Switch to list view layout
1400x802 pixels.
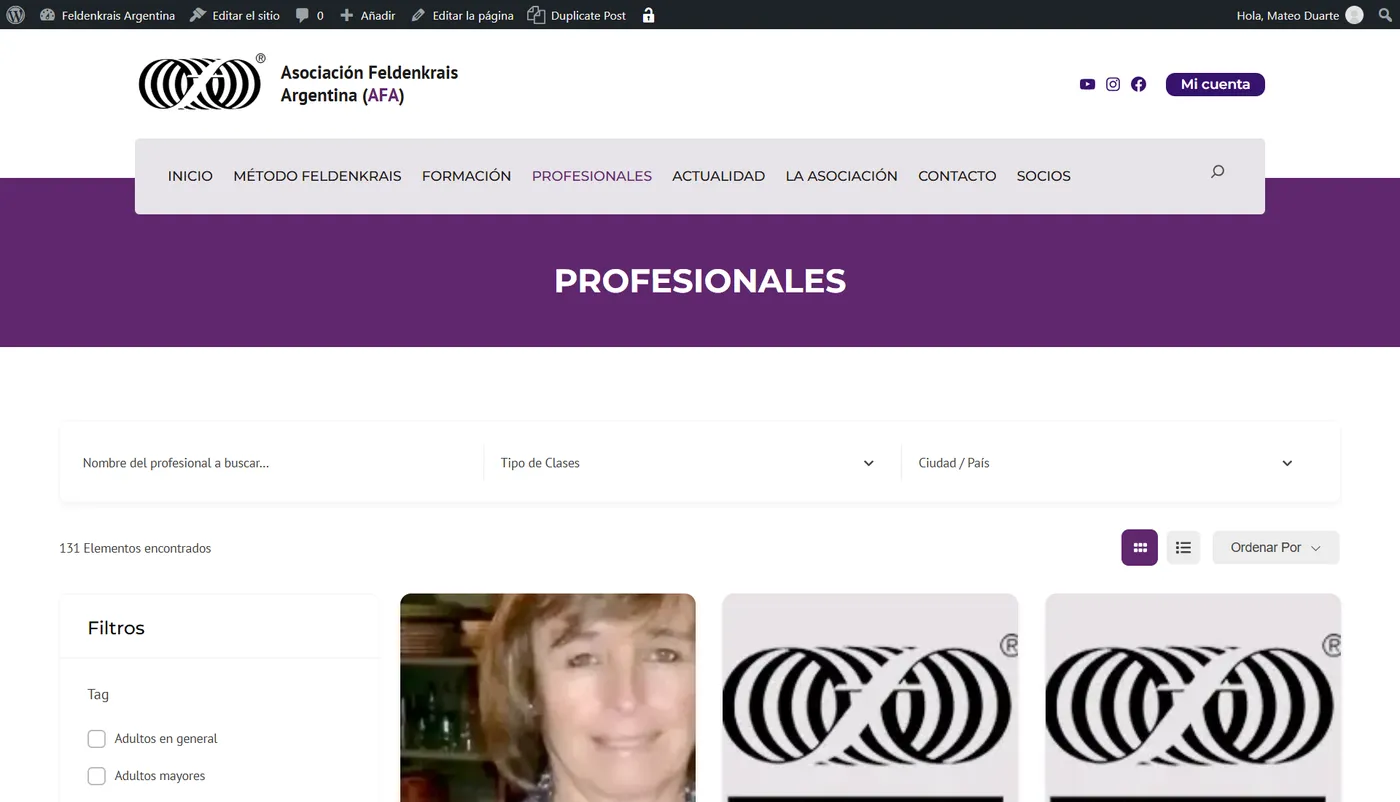pos(1183,547)
